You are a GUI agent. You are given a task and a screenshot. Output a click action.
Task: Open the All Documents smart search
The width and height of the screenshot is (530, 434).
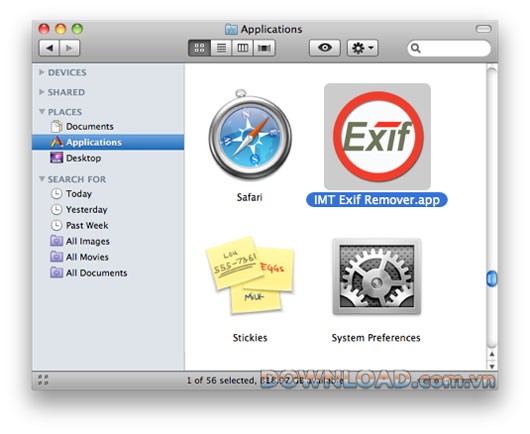pyautogui.click(x=108, y=273)
